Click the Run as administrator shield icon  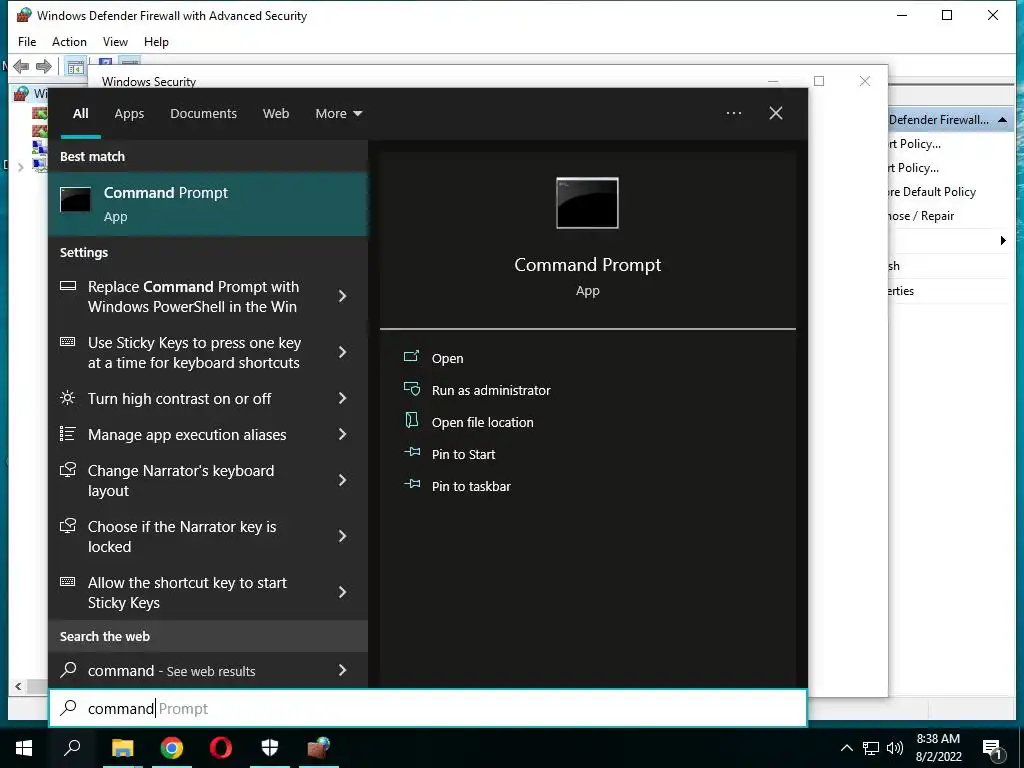(x=411, y=389)
